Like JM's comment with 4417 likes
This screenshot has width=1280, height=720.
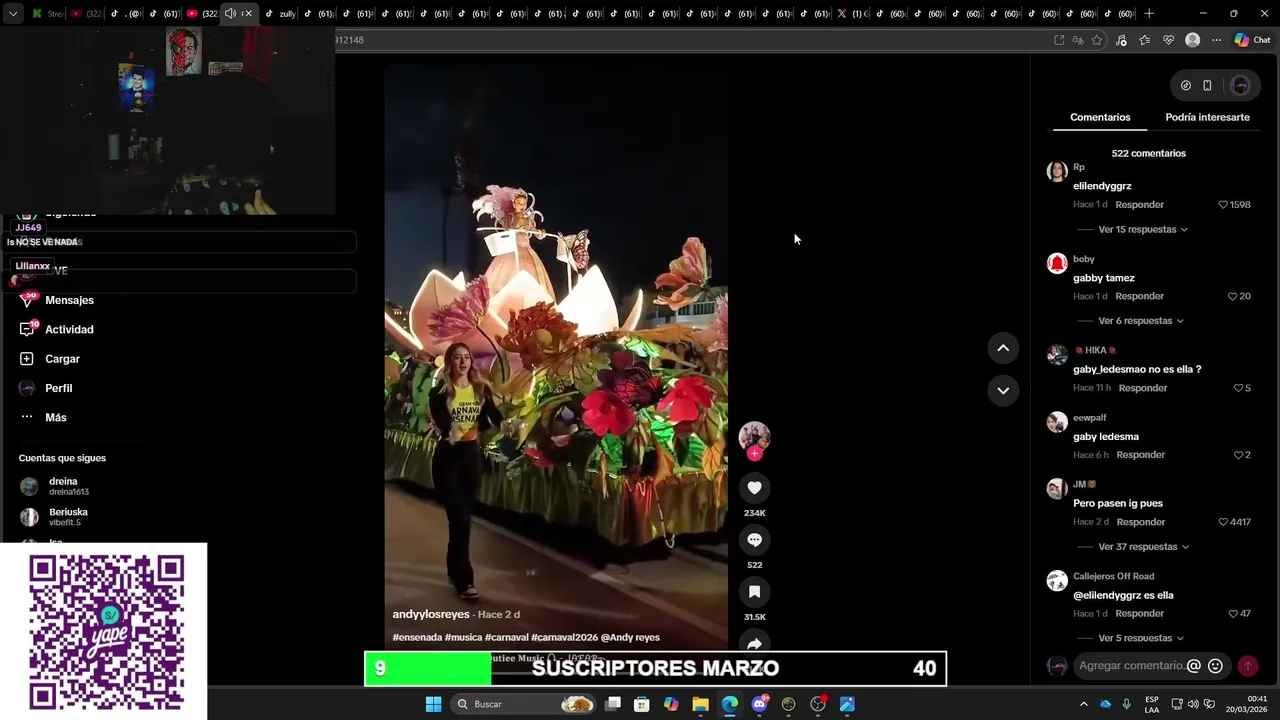click(x=1222, y=522)
